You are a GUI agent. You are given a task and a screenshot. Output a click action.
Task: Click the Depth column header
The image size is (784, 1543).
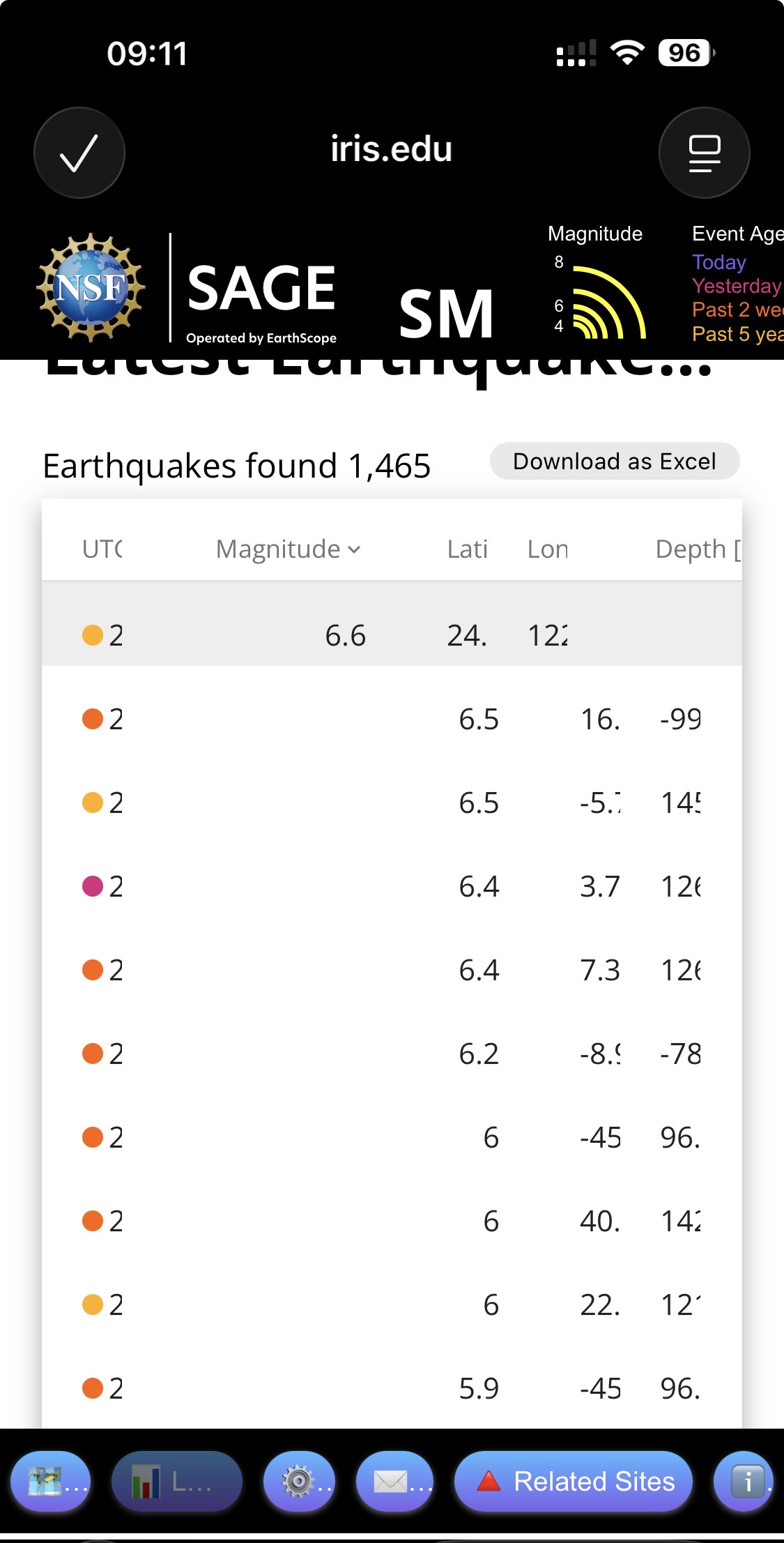[x=697, y=549]
